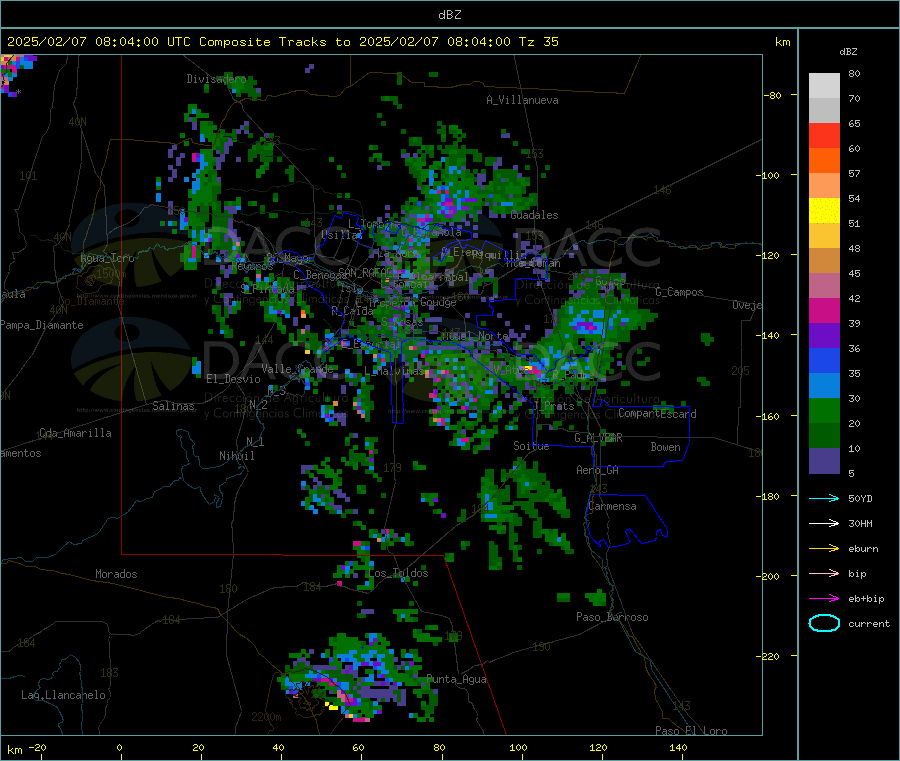This screenshot has width=900, height=761.
Task: Click the 'dBZ' label above the color scale
Action: (x=848, y=52)
